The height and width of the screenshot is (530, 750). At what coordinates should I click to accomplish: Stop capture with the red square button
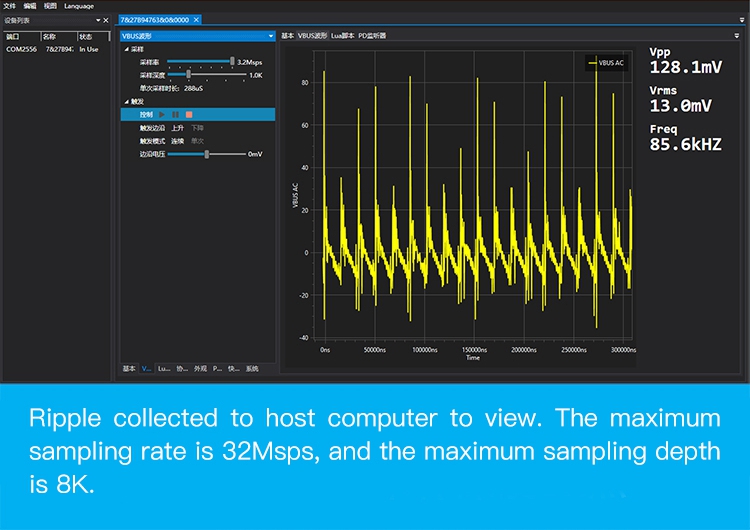[188, 115]
